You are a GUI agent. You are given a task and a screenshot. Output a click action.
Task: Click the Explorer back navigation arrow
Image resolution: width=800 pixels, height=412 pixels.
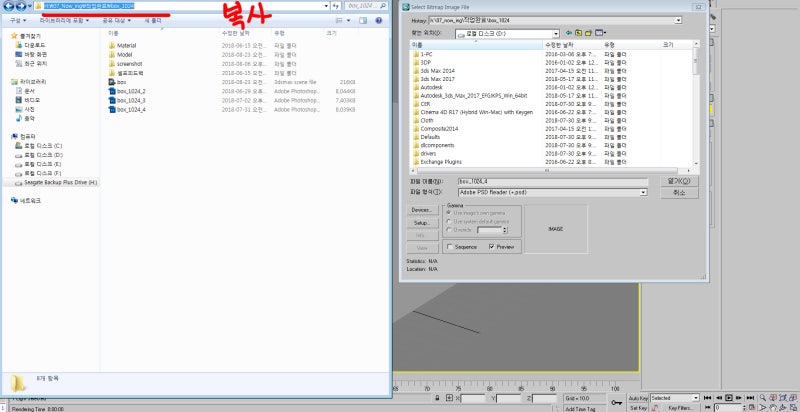[9, 6]
